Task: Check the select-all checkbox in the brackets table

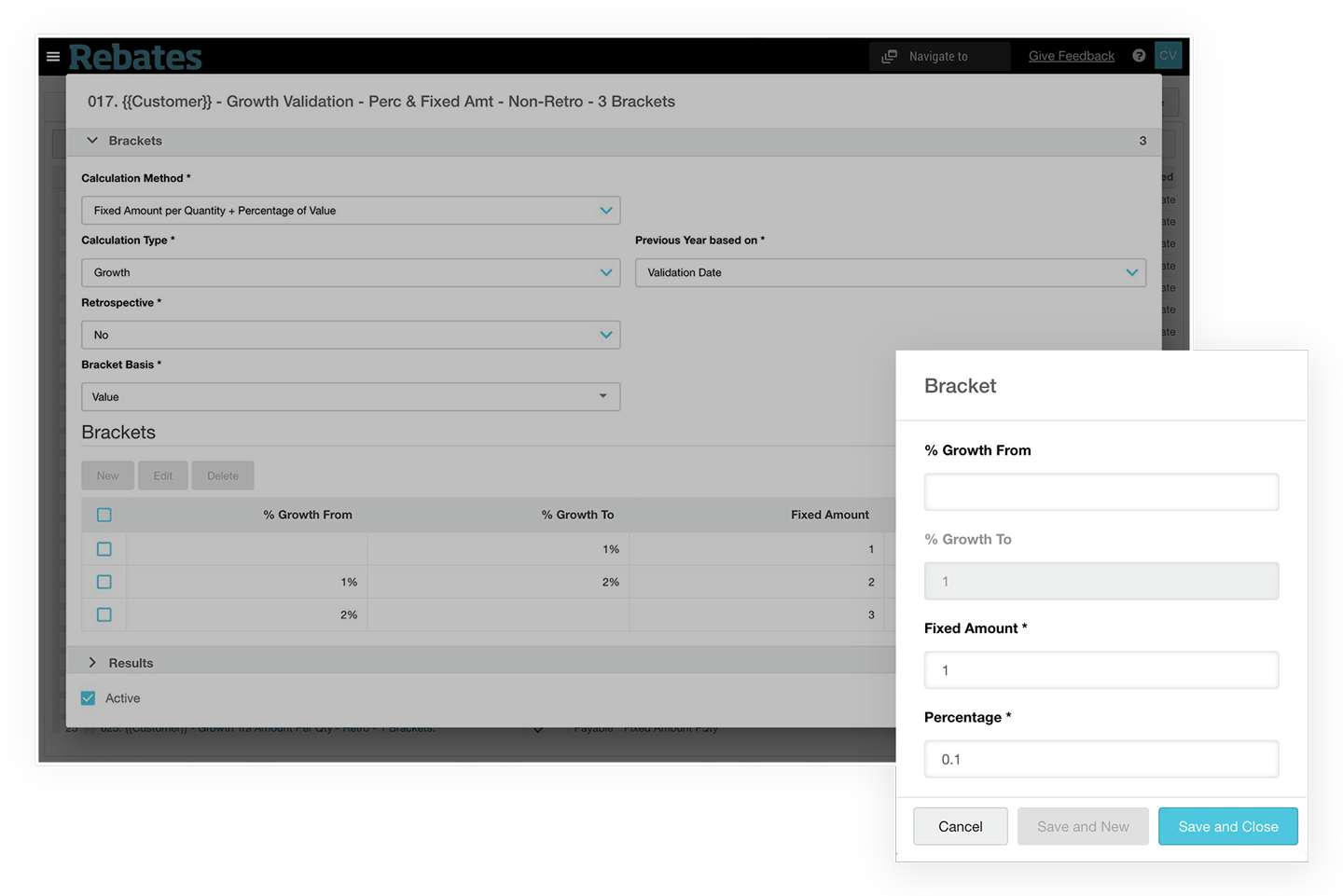Action: (104, 515)
